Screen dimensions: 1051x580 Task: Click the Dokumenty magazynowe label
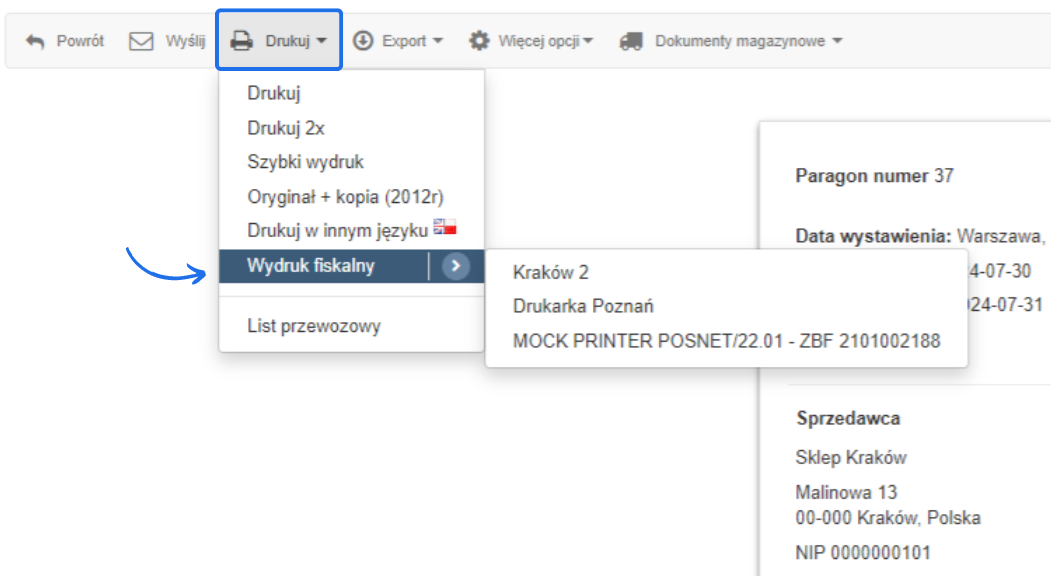740,42
